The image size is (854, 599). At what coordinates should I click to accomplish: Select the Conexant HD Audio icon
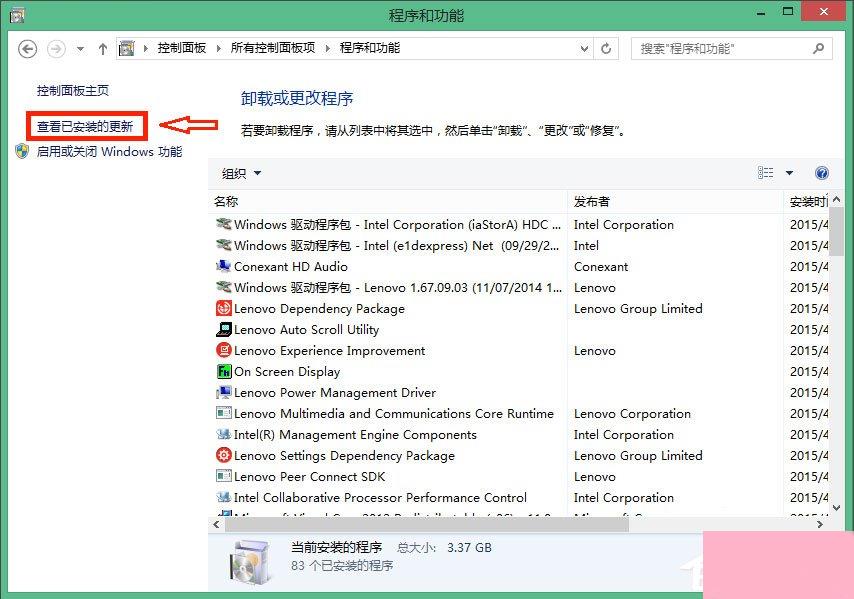(x=223, y=266)
